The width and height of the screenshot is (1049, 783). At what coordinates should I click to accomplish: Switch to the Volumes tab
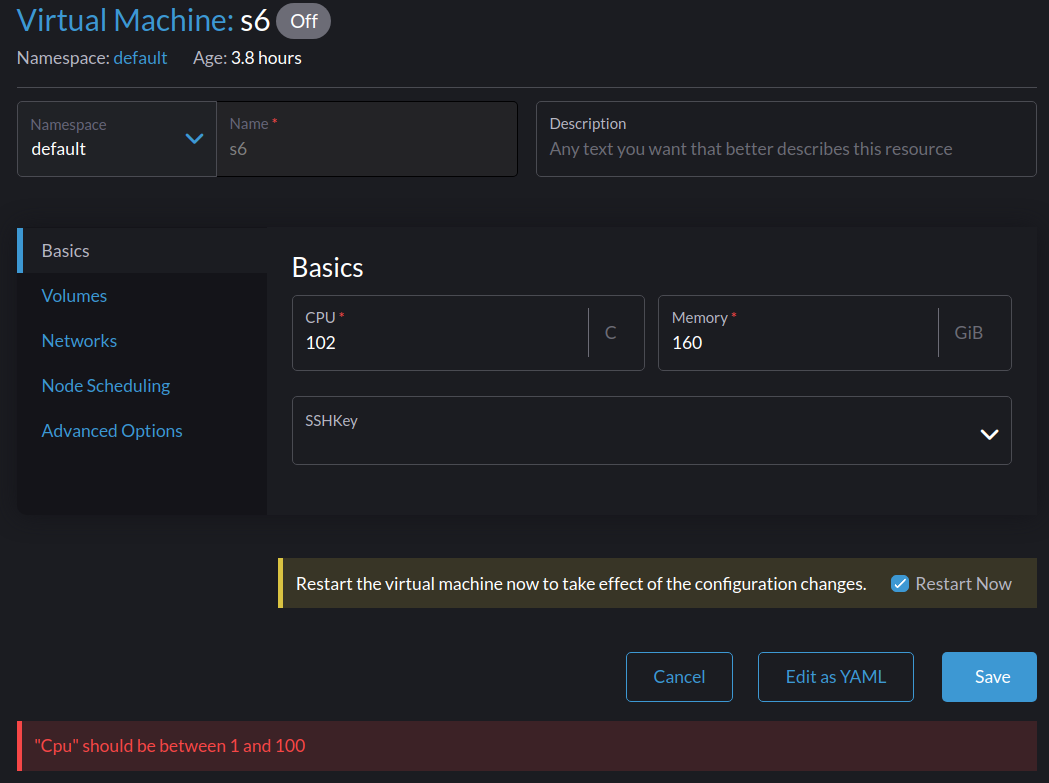pos(74,296)
